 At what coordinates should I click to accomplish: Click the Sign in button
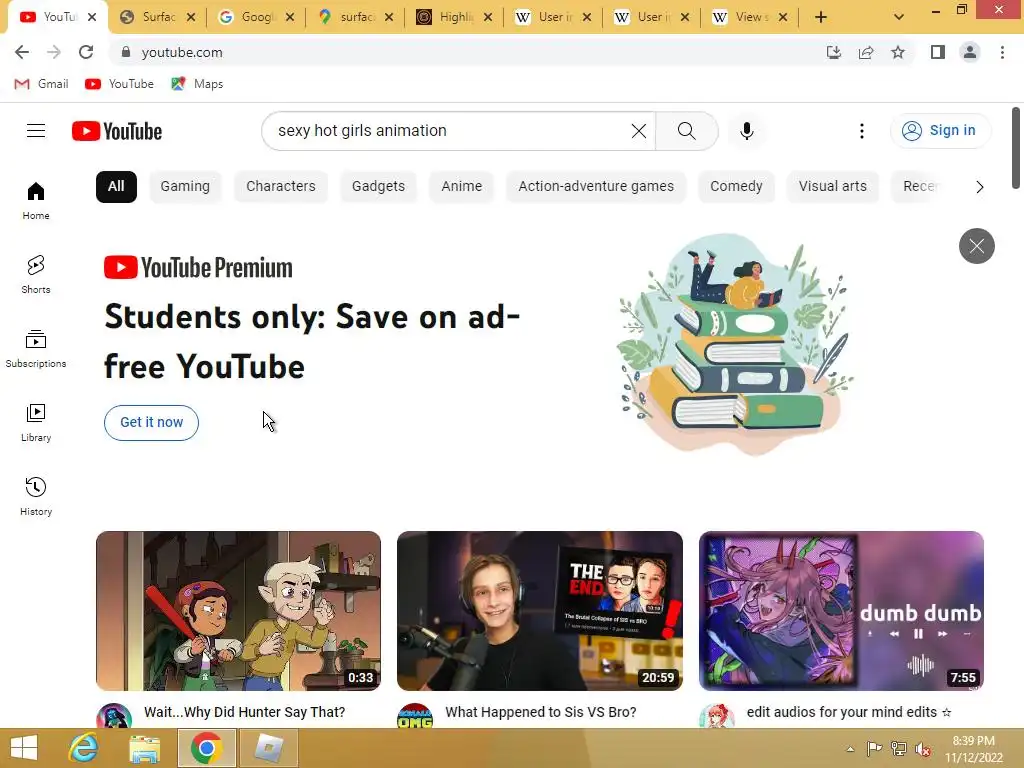pyautogui.click(x=940, y=131)
